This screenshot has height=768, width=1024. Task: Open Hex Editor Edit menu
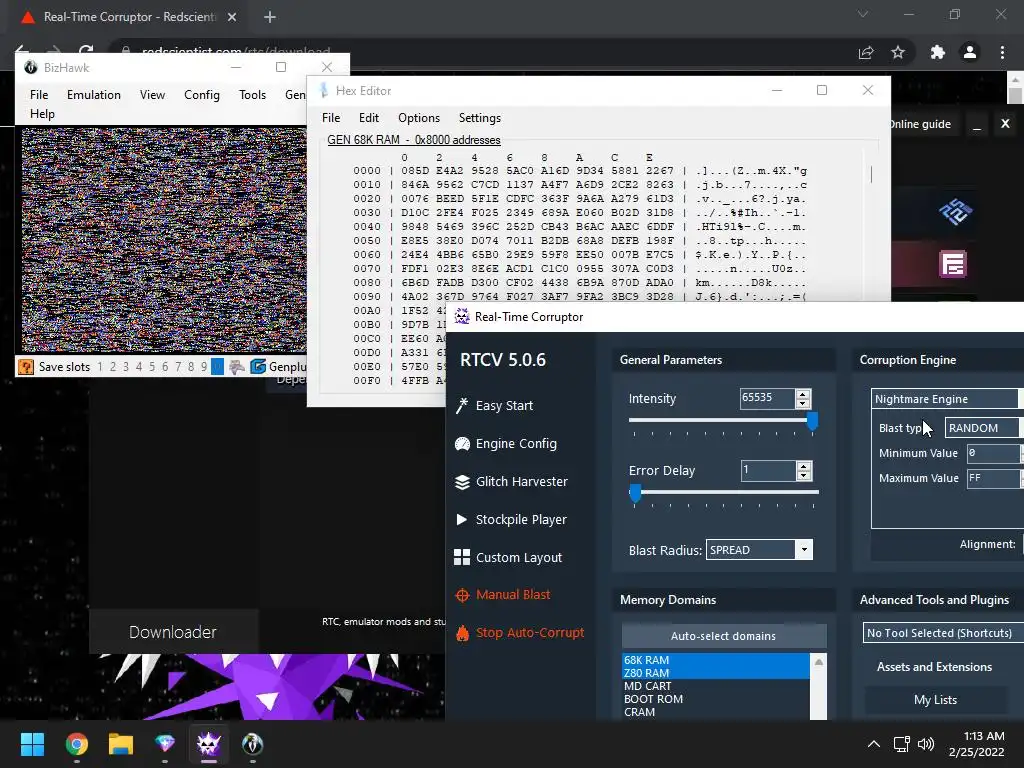coord(369,118)
